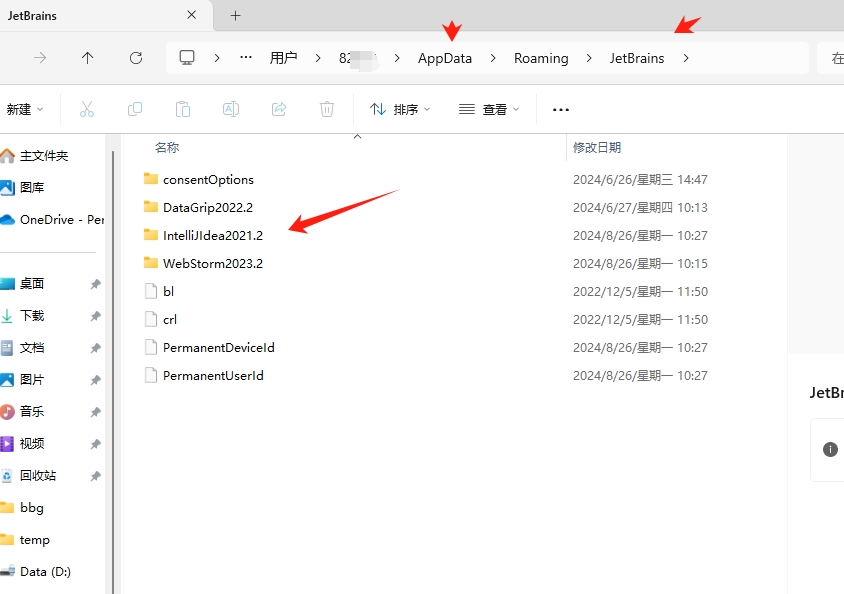Screen dimensions: 844x594
Task: Click the Delete trash bin icon
Action: (x=327, y=109)
